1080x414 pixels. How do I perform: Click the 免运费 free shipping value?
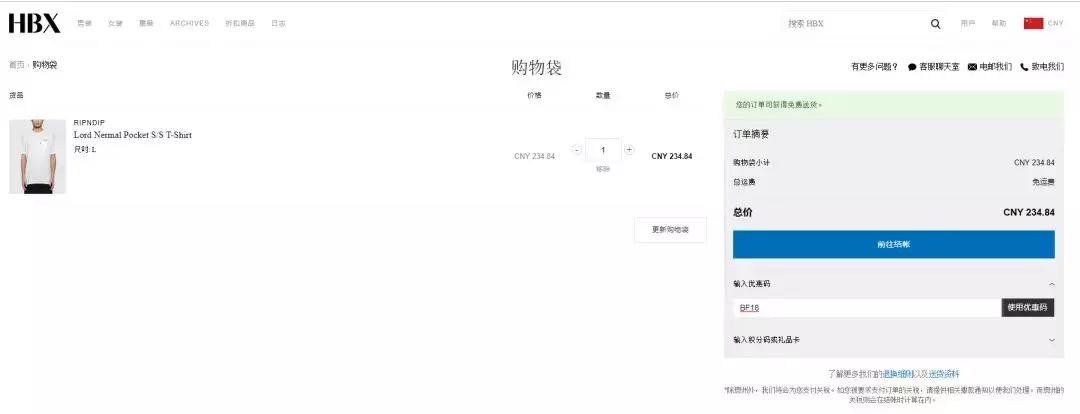click(1043, 182)
